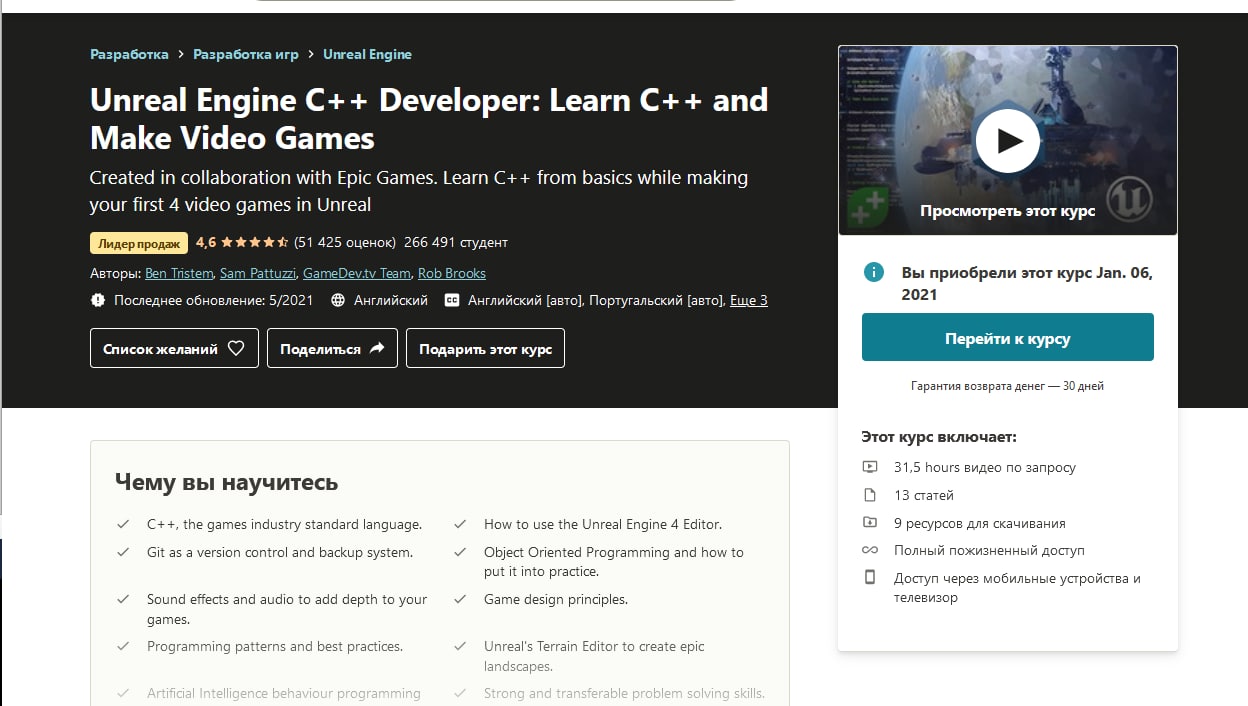Image resolution: width=1248 pixels, height=706 pixels.
Task: Add course to Список желаний
Action: pyautogui.click(x=174, y=348)
